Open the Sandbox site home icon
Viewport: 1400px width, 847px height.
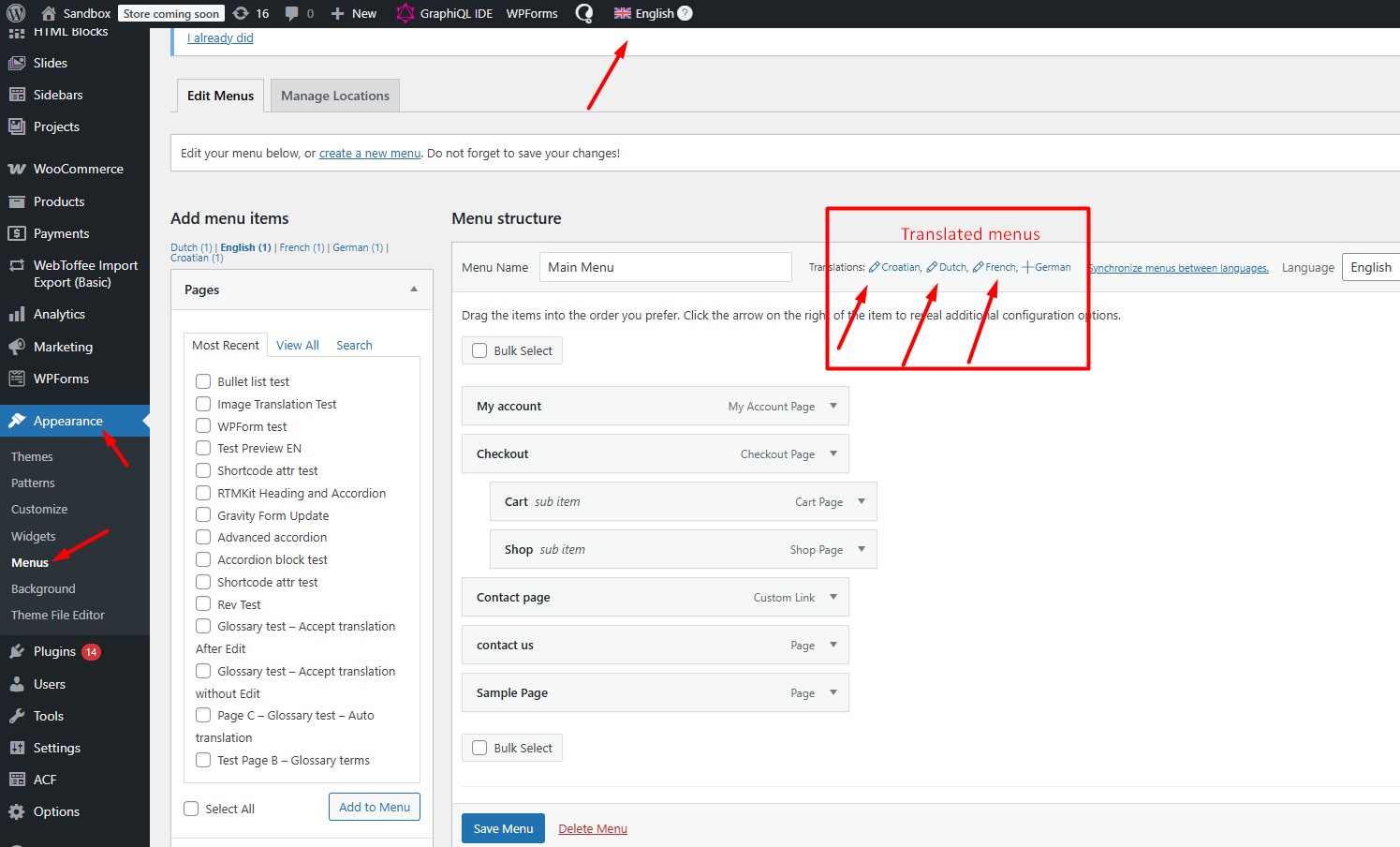point(49,13)
